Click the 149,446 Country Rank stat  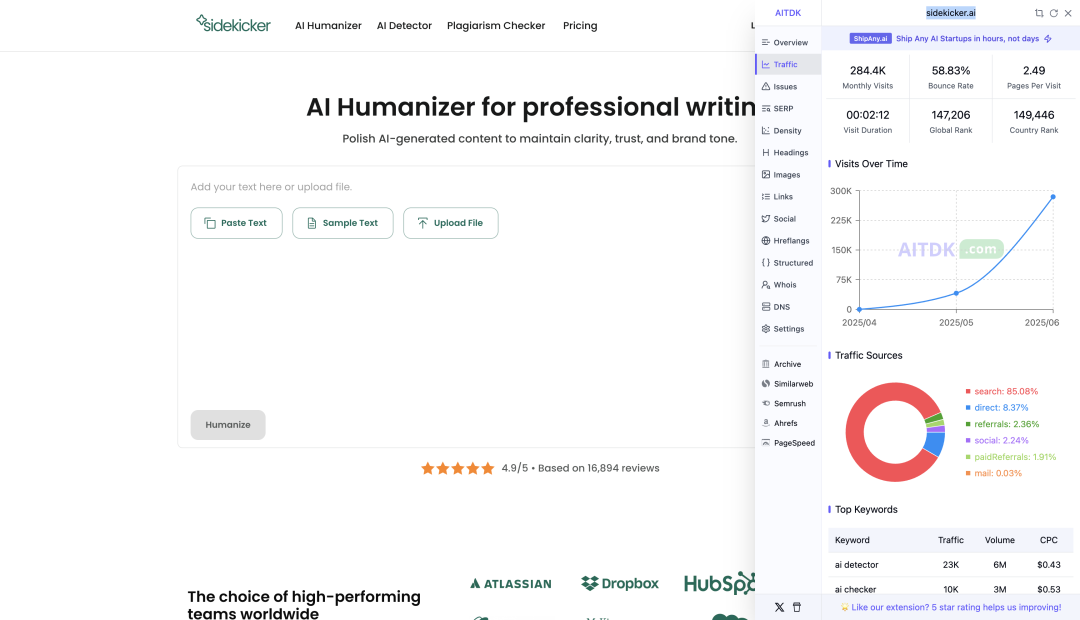tap(1034, 121)
